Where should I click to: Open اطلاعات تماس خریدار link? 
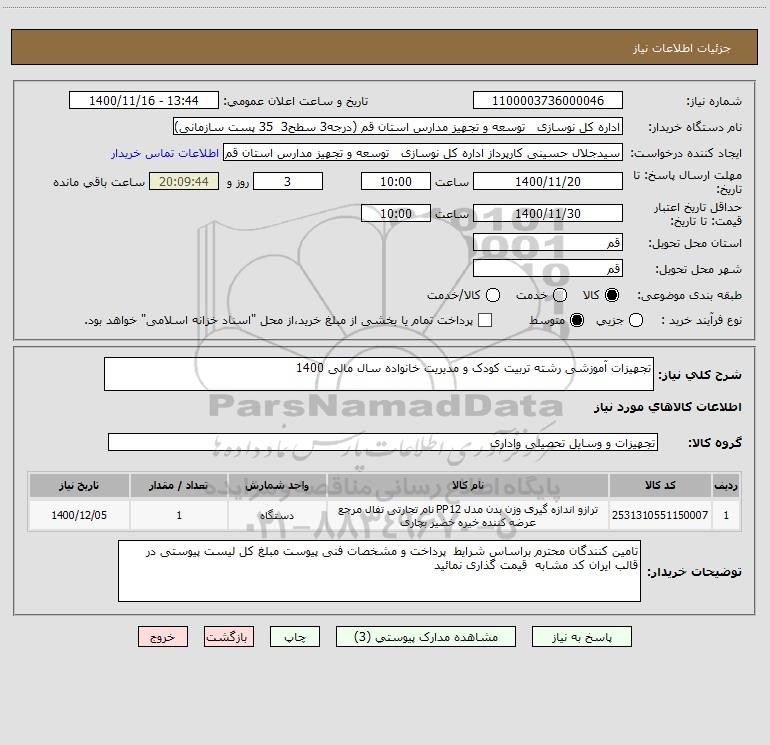pos(165,153)
